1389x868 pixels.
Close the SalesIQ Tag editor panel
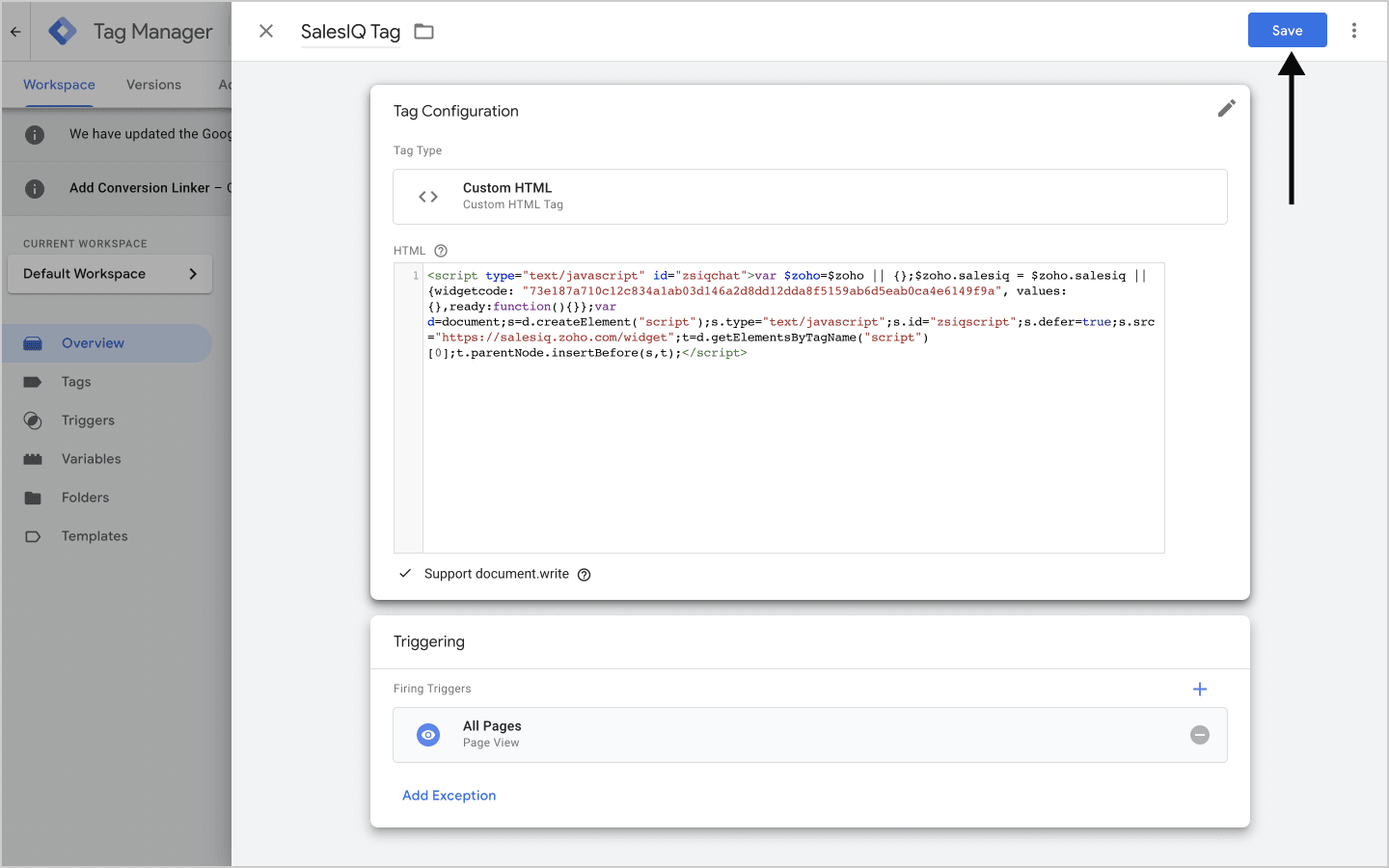(x=266, y=31)
